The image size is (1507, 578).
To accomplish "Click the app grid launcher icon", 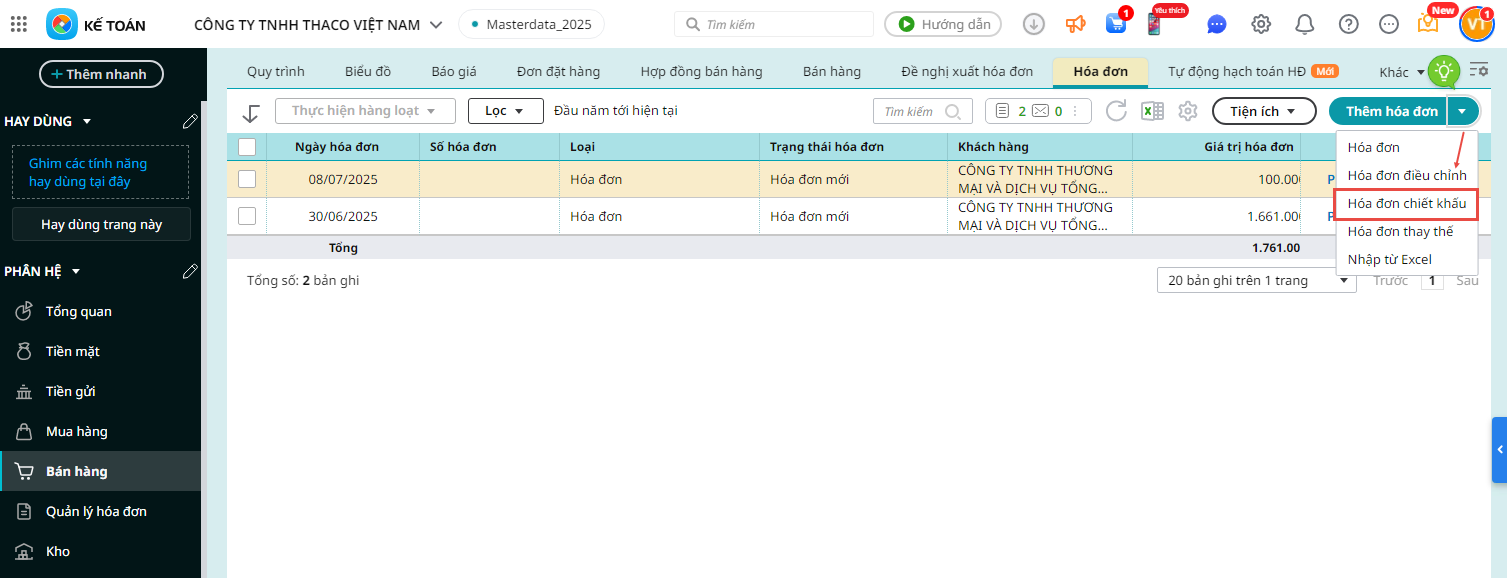I will coord(18,24).
